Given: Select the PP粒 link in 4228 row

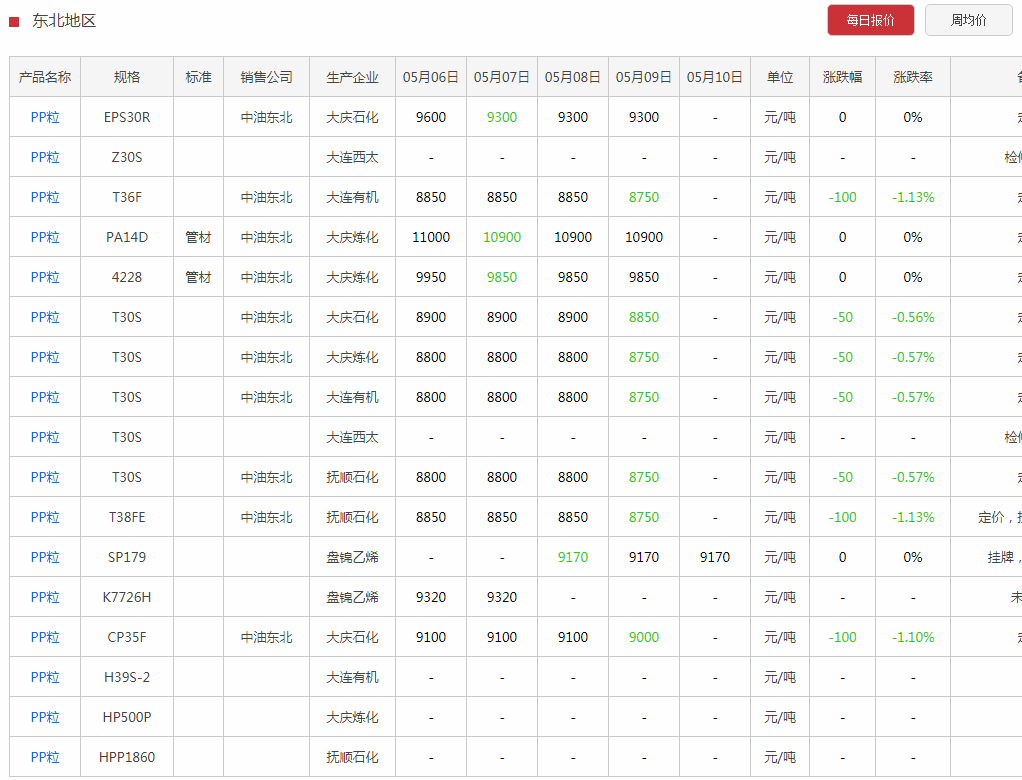Looking at the screenshot, I should coord(45,277).
